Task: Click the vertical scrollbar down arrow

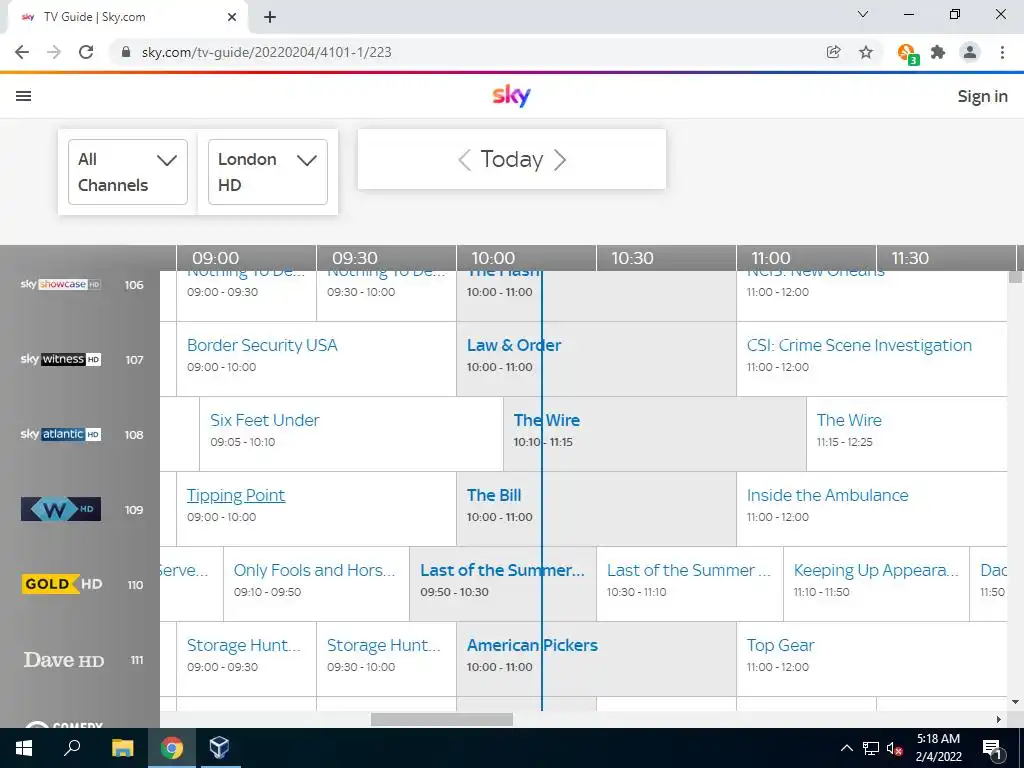Action: coord(1016,703)
